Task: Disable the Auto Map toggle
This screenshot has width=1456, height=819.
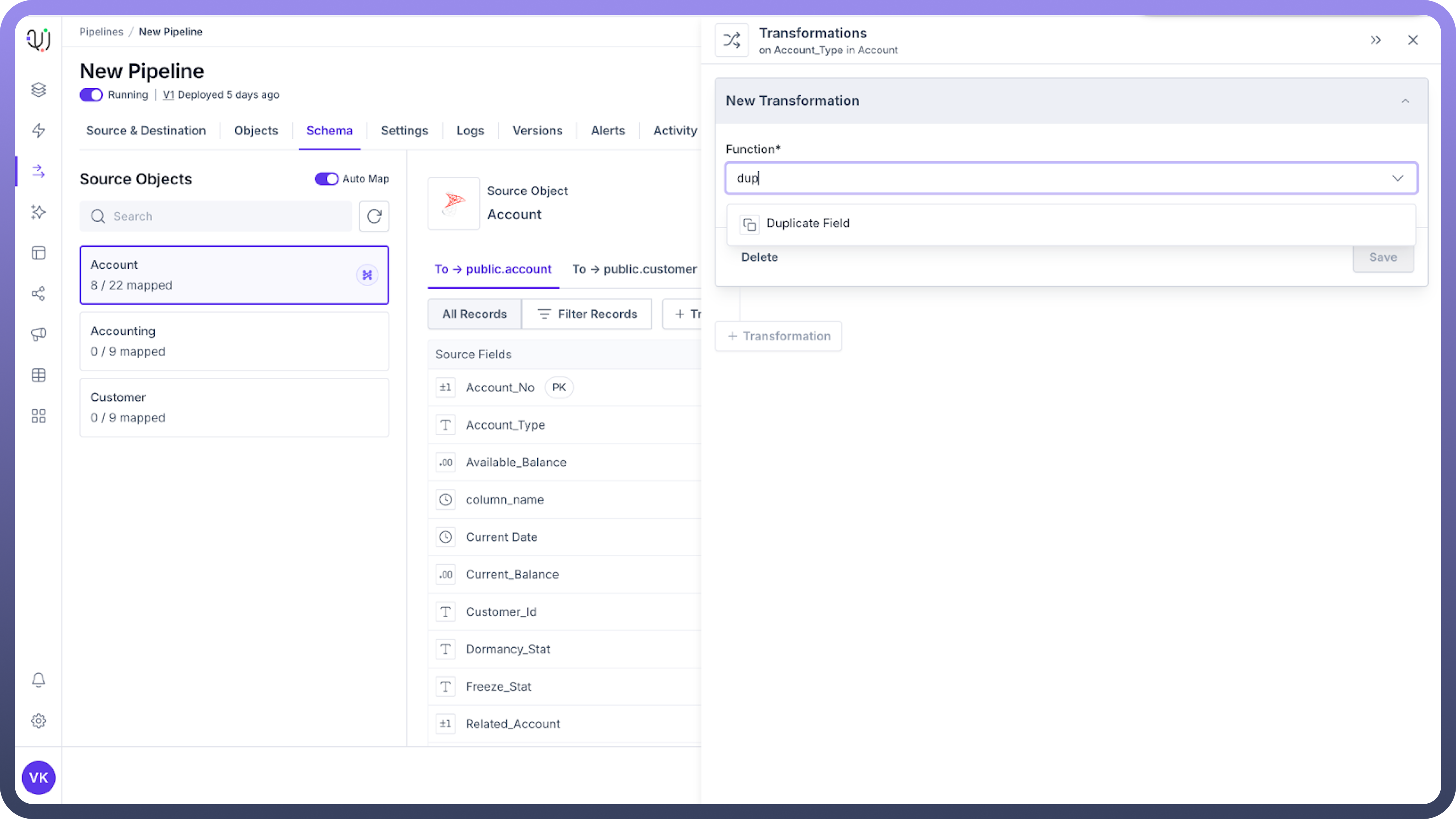Action: (327, 179)
